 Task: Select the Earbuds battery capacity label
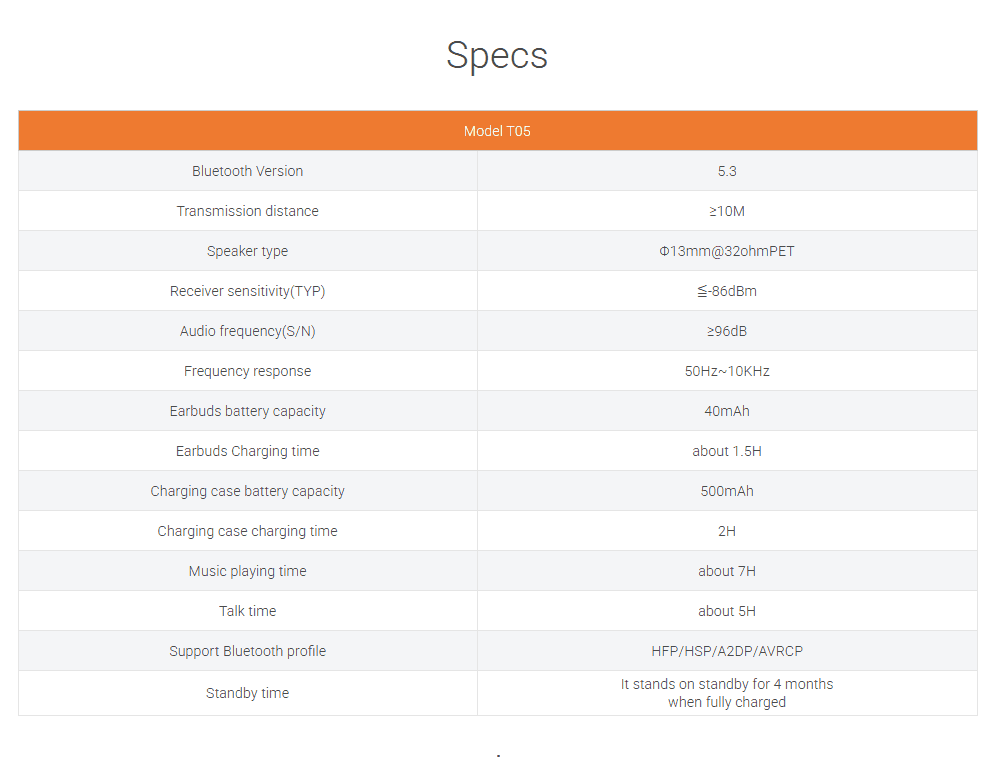[x=248, y=411]
